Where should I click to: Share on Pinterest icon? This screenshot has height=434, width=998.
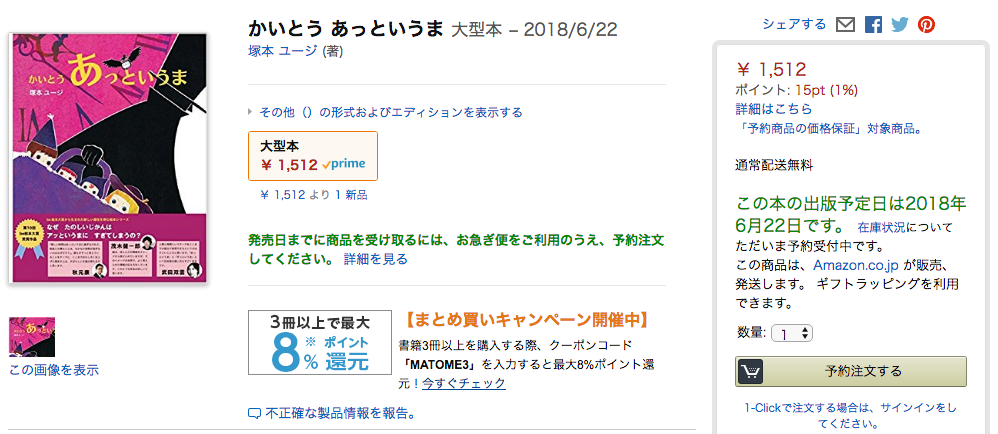[x=927, y=25]
